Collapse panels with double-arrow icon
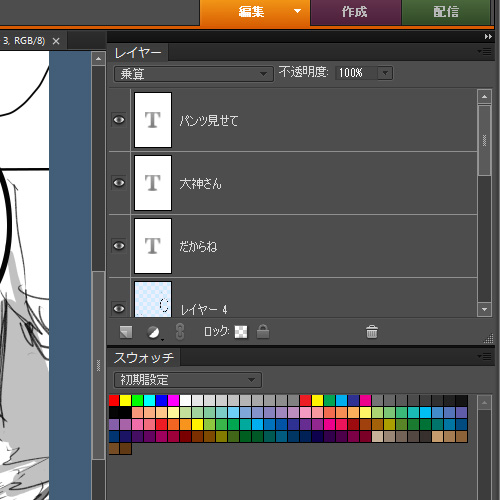The width and height of the screenshot is (500, 500). (x=488, y=37)
